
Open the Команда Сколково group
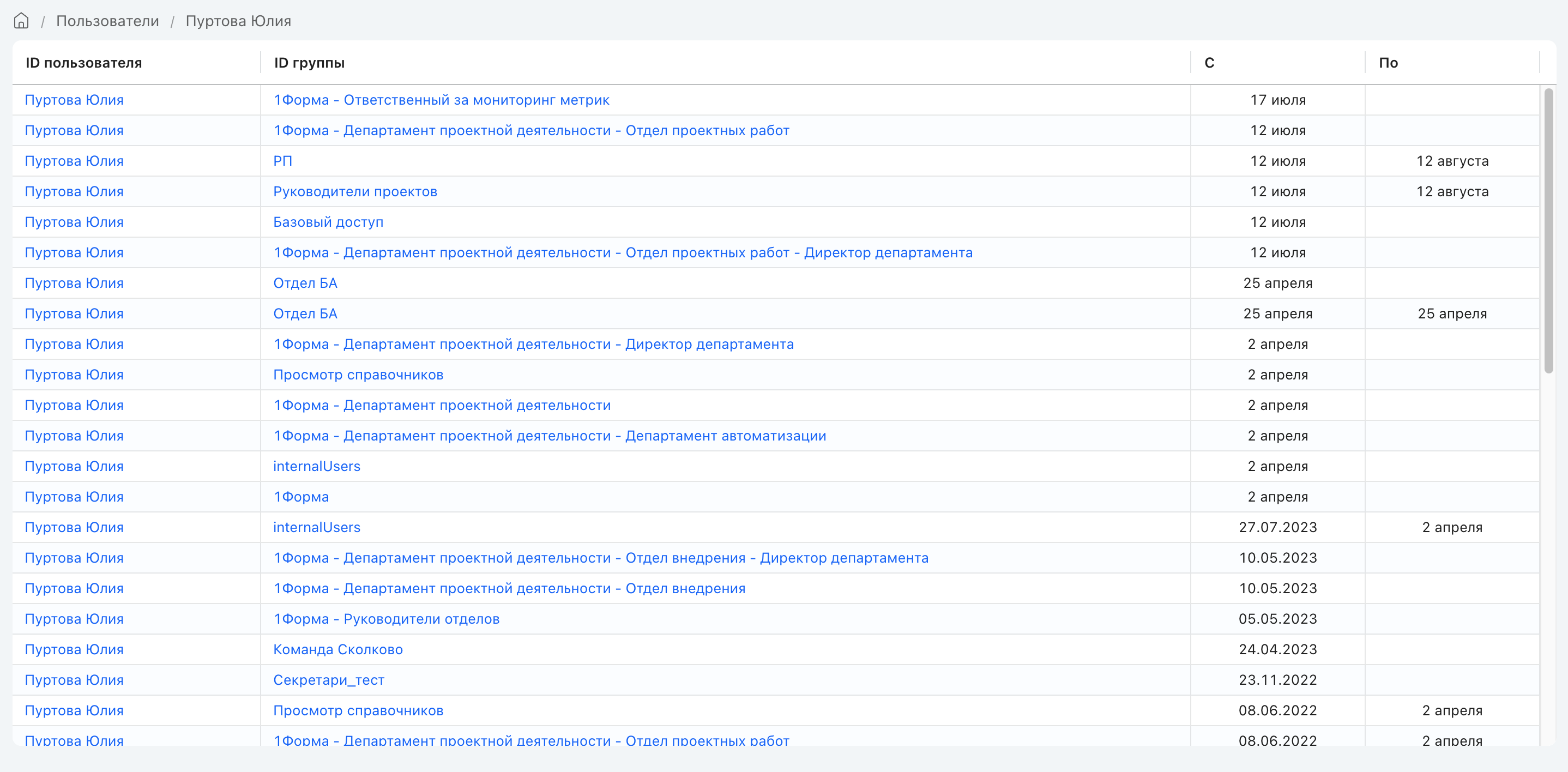[x=338, y=649]
